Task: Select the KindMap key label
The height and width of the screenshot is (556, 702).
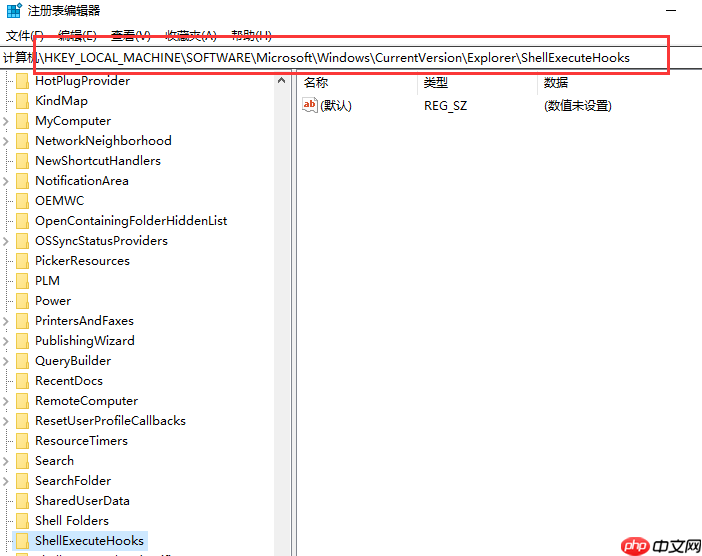Action: [61, 101]
